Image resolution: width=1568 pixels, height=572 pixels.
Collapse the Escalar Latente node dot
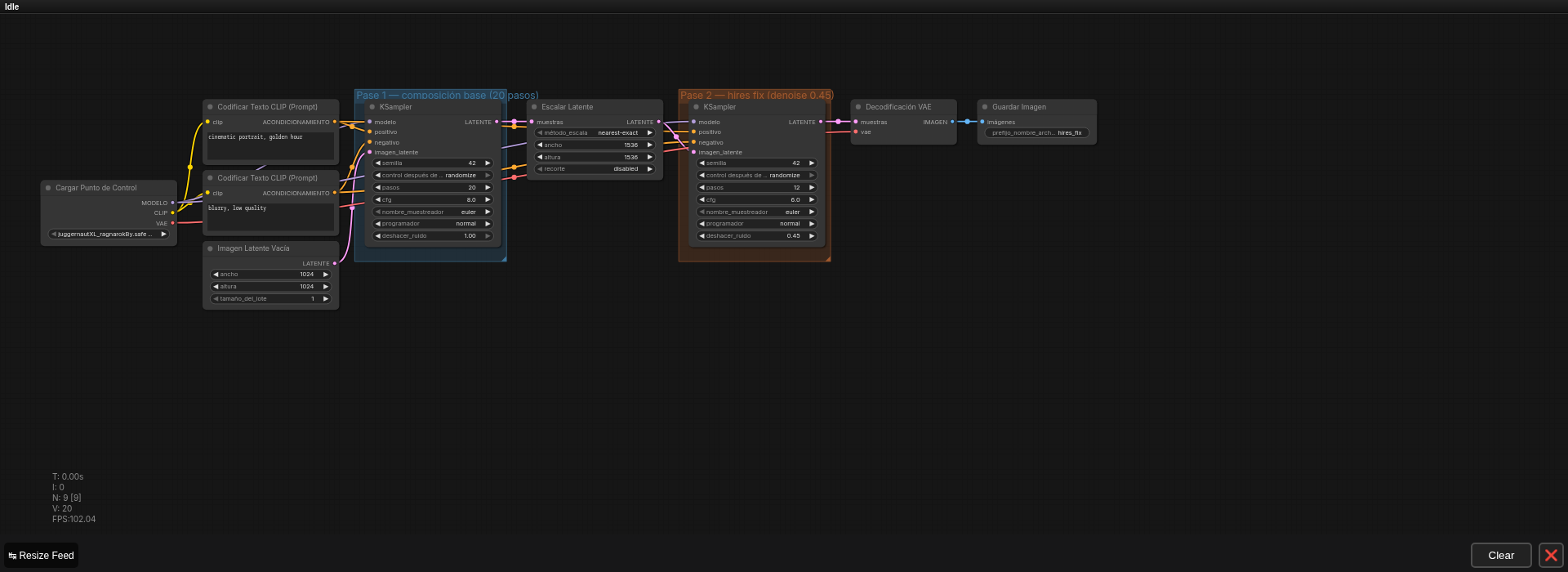534,107
